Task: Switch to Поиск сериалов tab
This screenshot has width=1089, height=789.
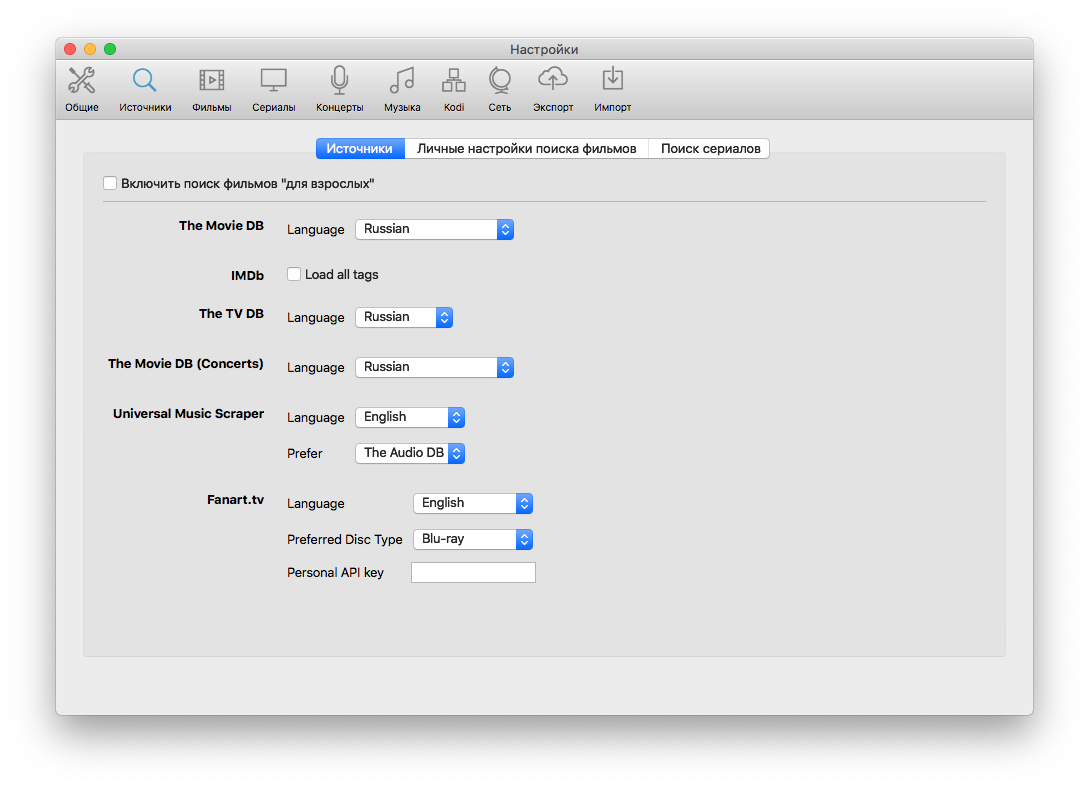Action: point(710,149)
